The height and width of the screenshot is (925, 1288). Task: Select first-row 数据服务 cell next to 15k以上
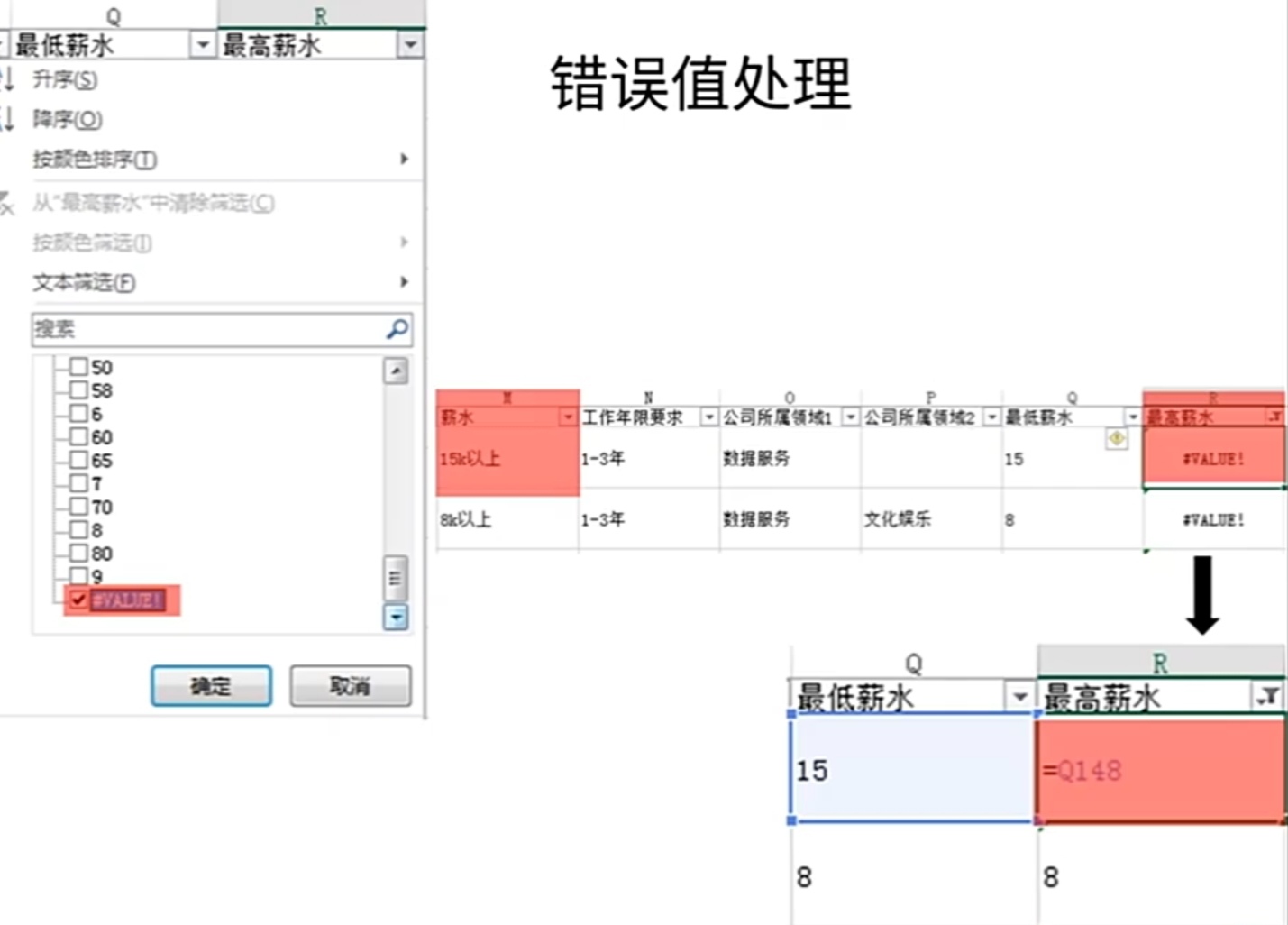790,460
